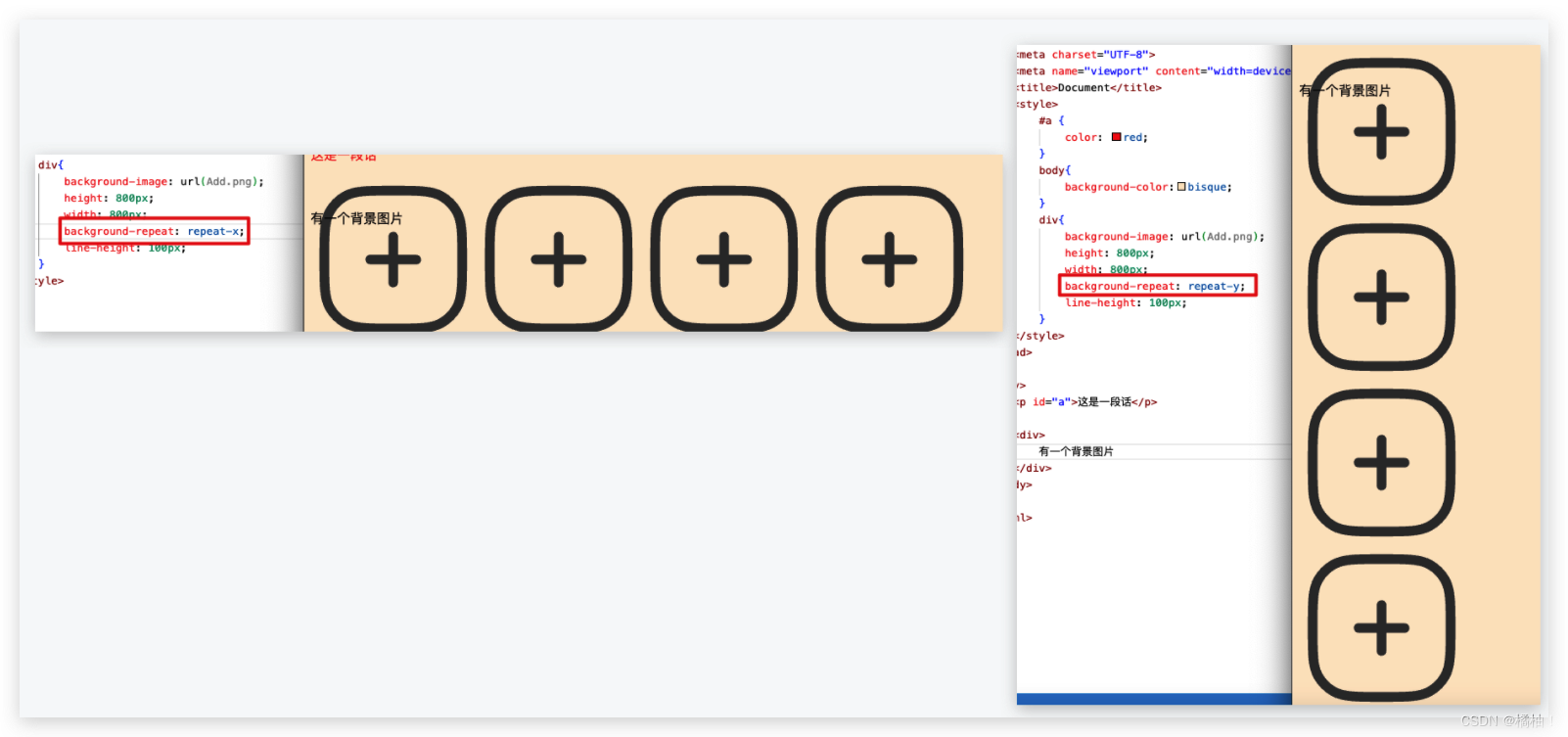Click the plus icon overlapping text in repeat-y preview
Image resolution: width=1568 pixels, height=737 pixels.
pyautogui.click(x=1381, y=131)
